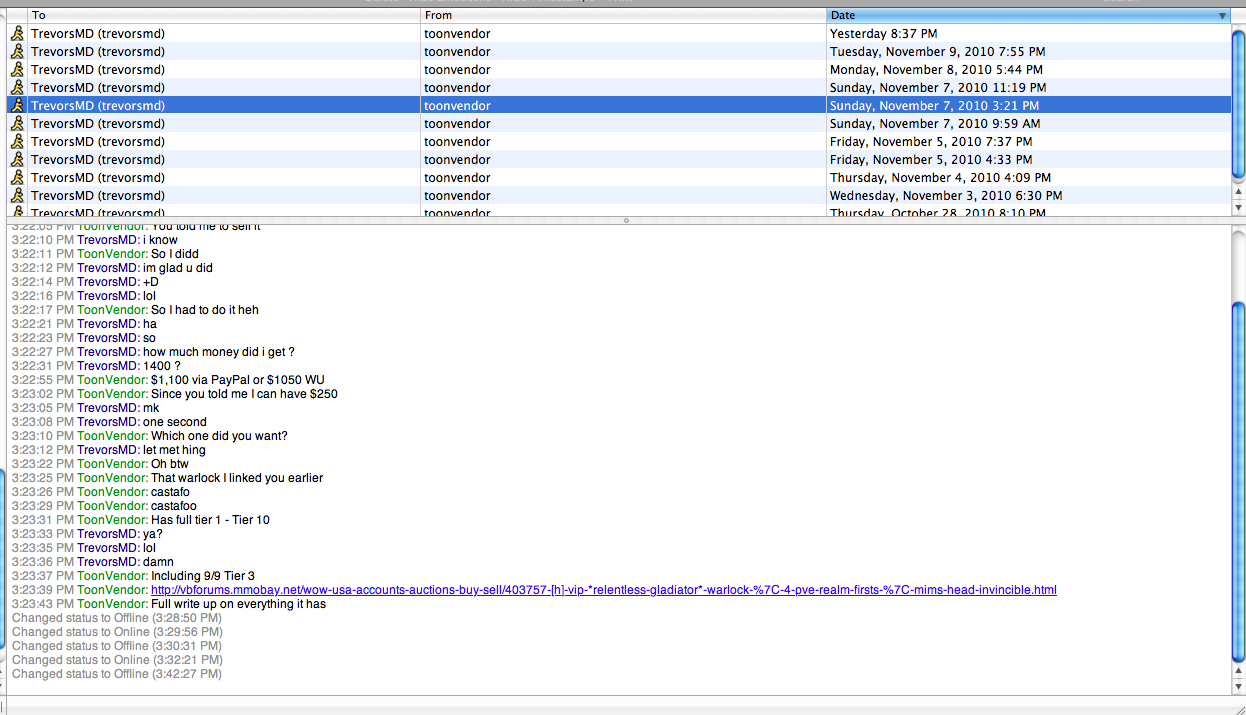This screenshot has width=1246, height=715.
Task: Click AIM icon on Yesterday 8:37 PM row
Action: click(17, 33)
